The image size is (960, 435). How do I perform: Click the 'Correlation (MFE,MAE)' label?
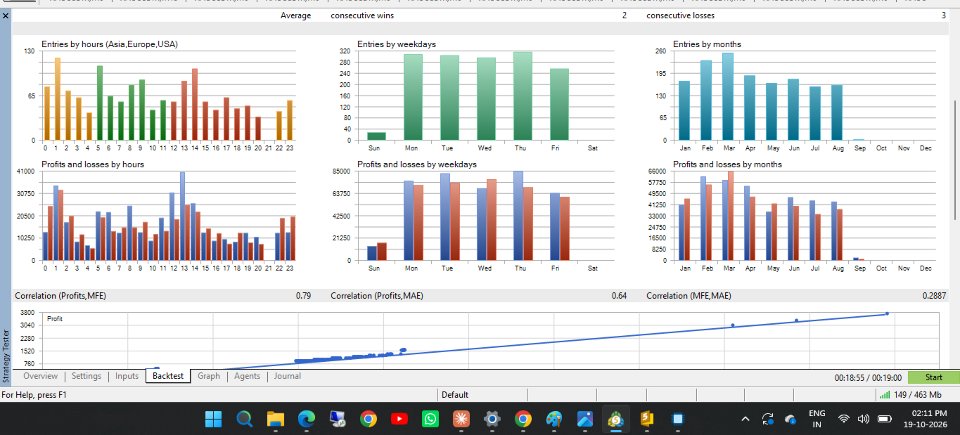click(689, 295)
